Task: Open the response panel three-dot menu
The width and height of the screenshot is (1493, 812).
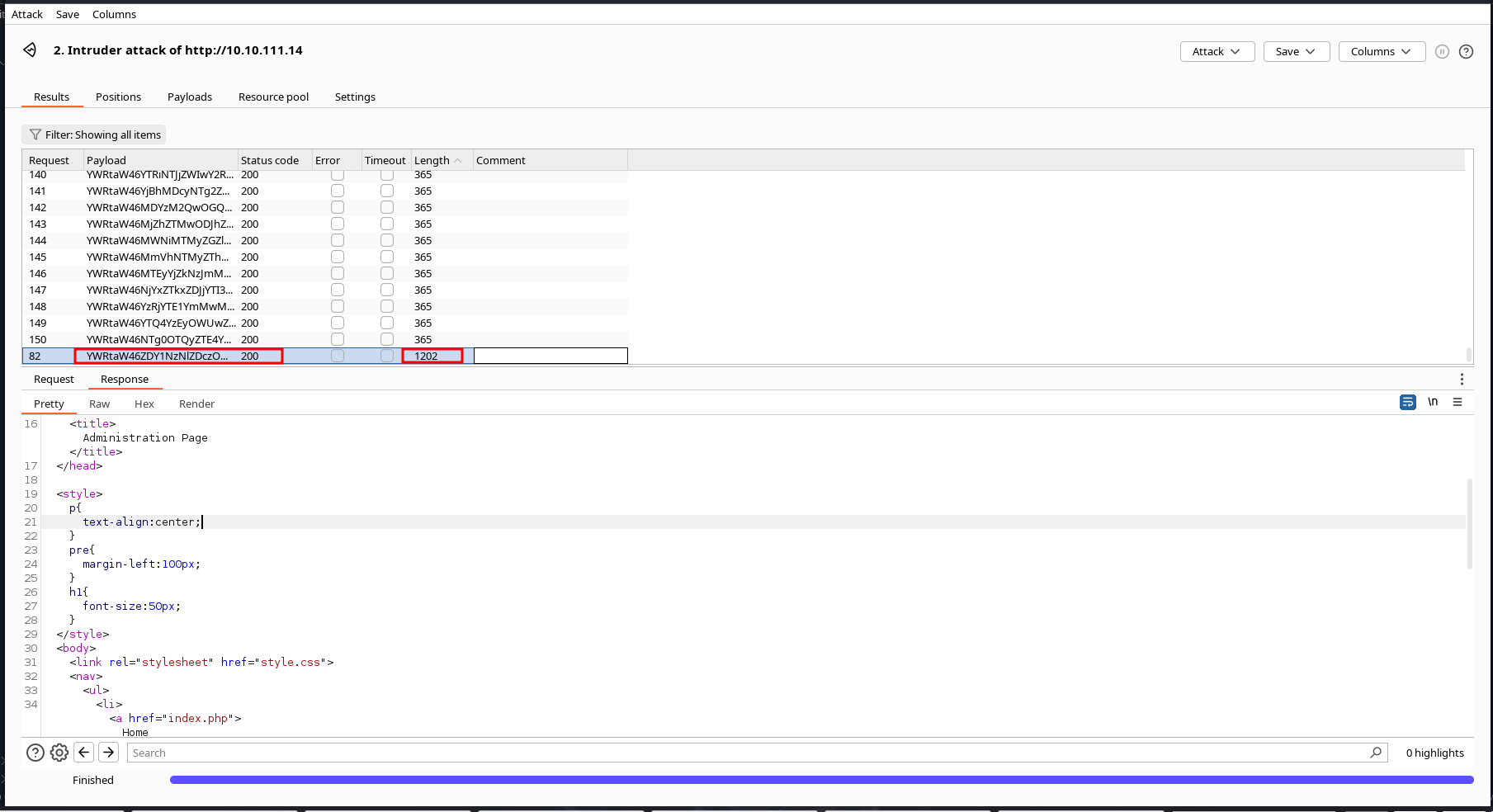Action: point(1461,379)
